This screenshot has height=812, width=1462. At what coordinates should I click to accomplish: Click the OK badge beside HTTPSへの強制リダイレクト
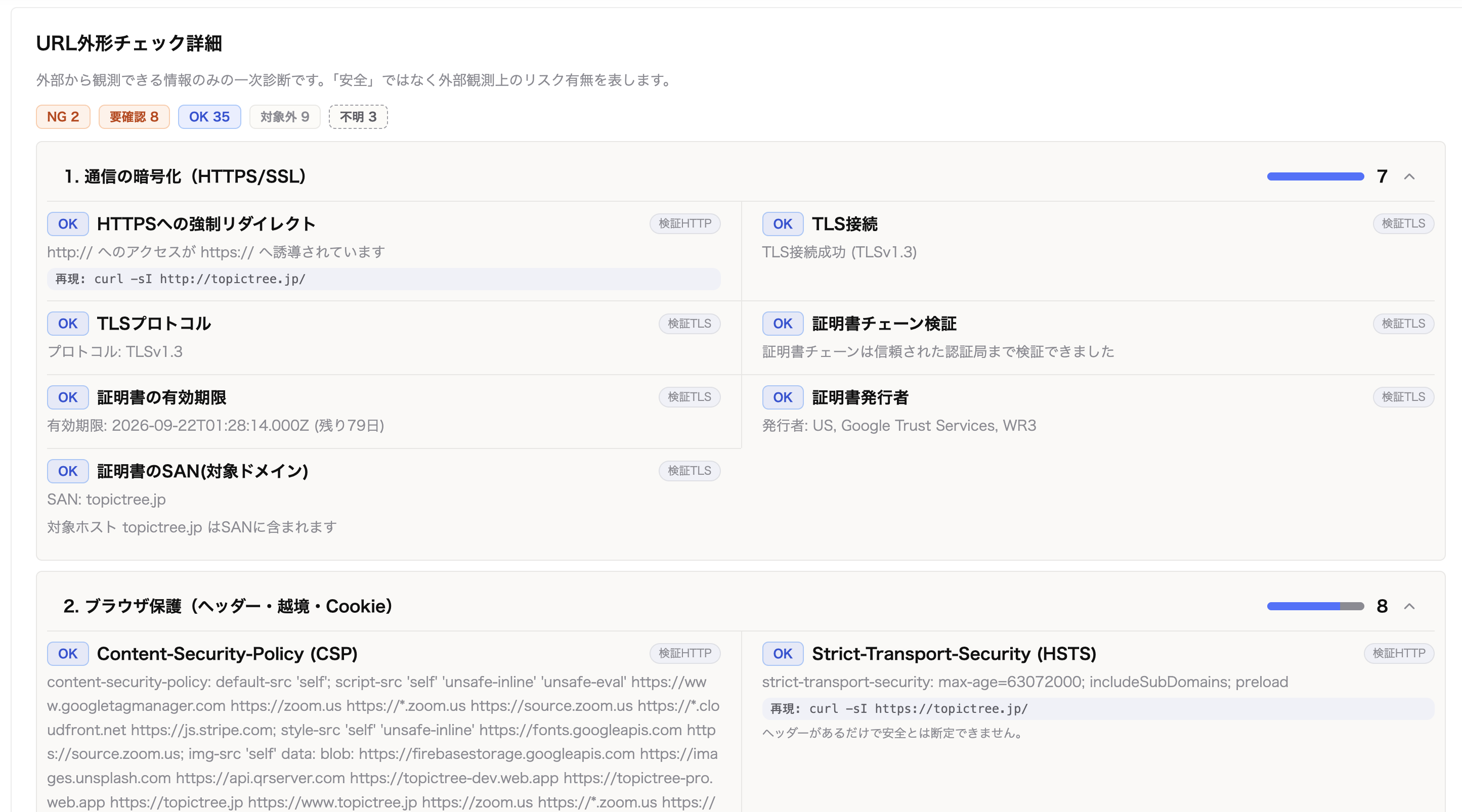coord(68,224)
